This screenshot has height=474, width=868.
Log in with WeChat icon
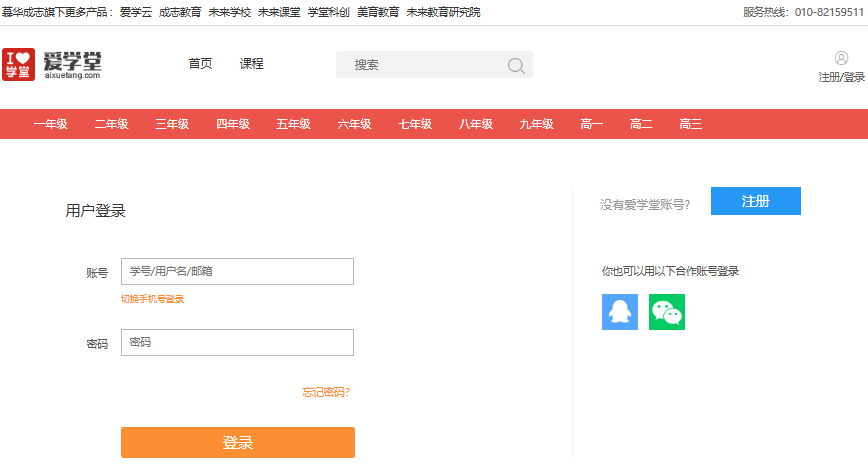[666, 312]
